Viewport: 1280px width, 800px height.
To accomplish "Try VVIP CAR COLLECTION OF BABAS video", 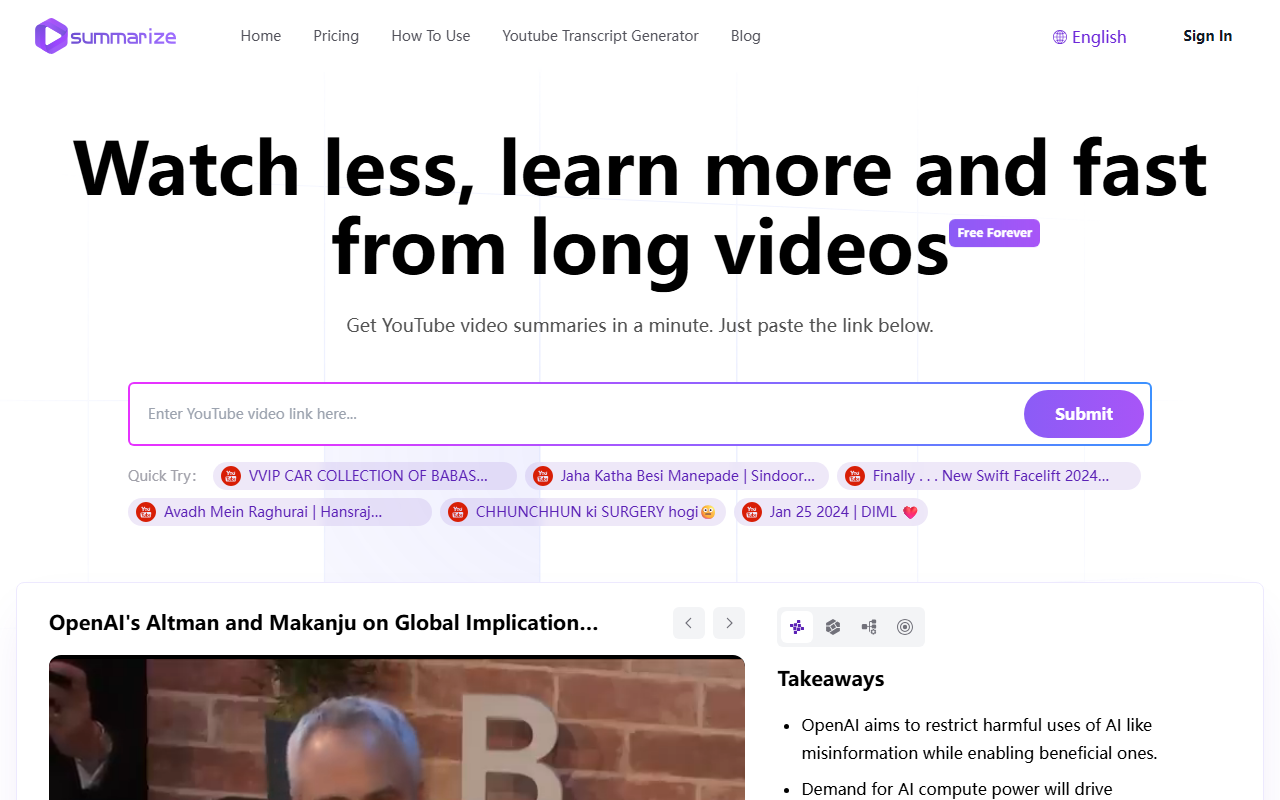I will [365, 476].
